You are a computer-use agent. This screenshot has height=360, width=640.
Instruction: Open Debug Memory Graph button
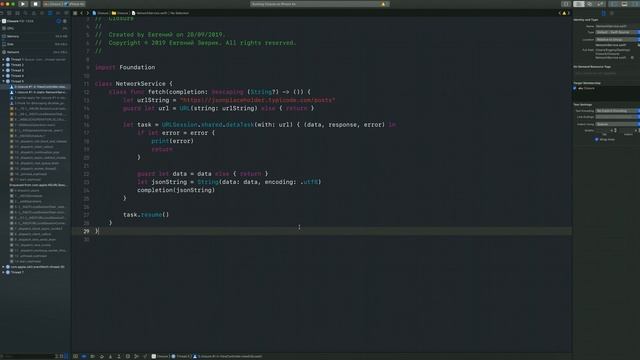coord(136,356)
